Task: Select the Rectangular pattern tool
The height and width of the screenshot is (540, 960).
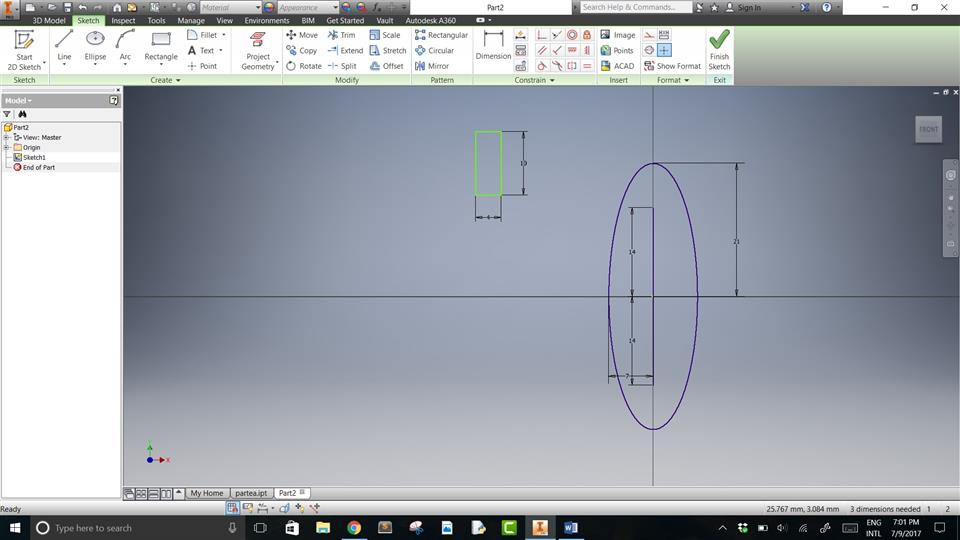Action: pyautogui.click(x=441, y=35)
